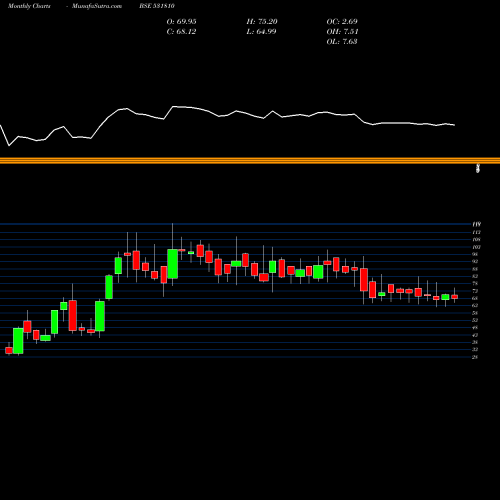Open the MunafaSutra.com label
The width and height of the screenshot is (500, 500).
pos(97,6)
